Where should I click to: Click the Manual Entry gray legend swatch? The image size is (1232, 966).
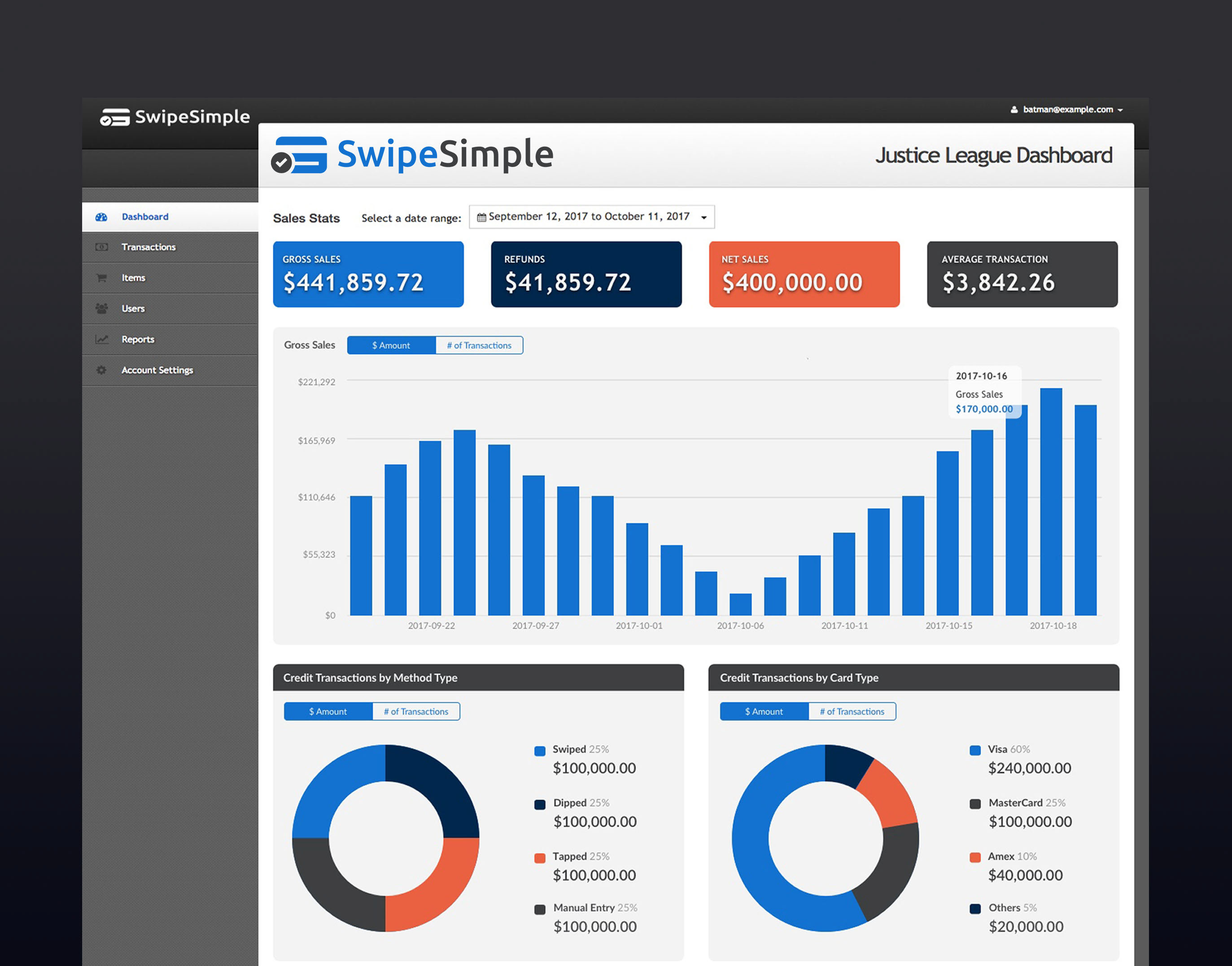(540, 909)
